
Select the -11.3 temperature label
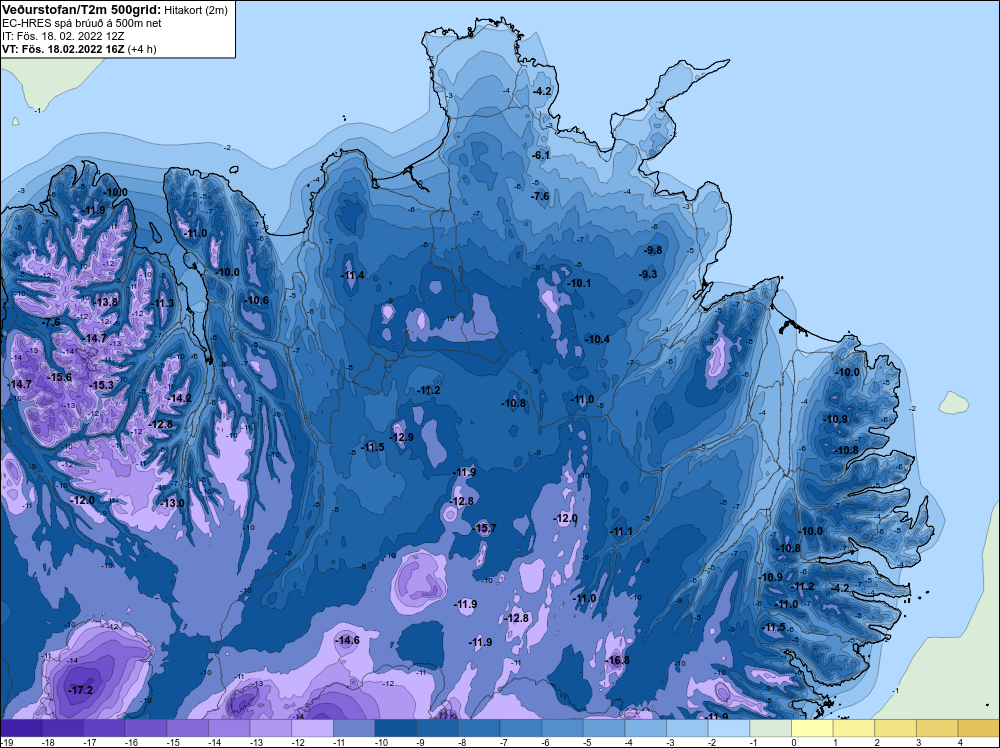[161, 304]
